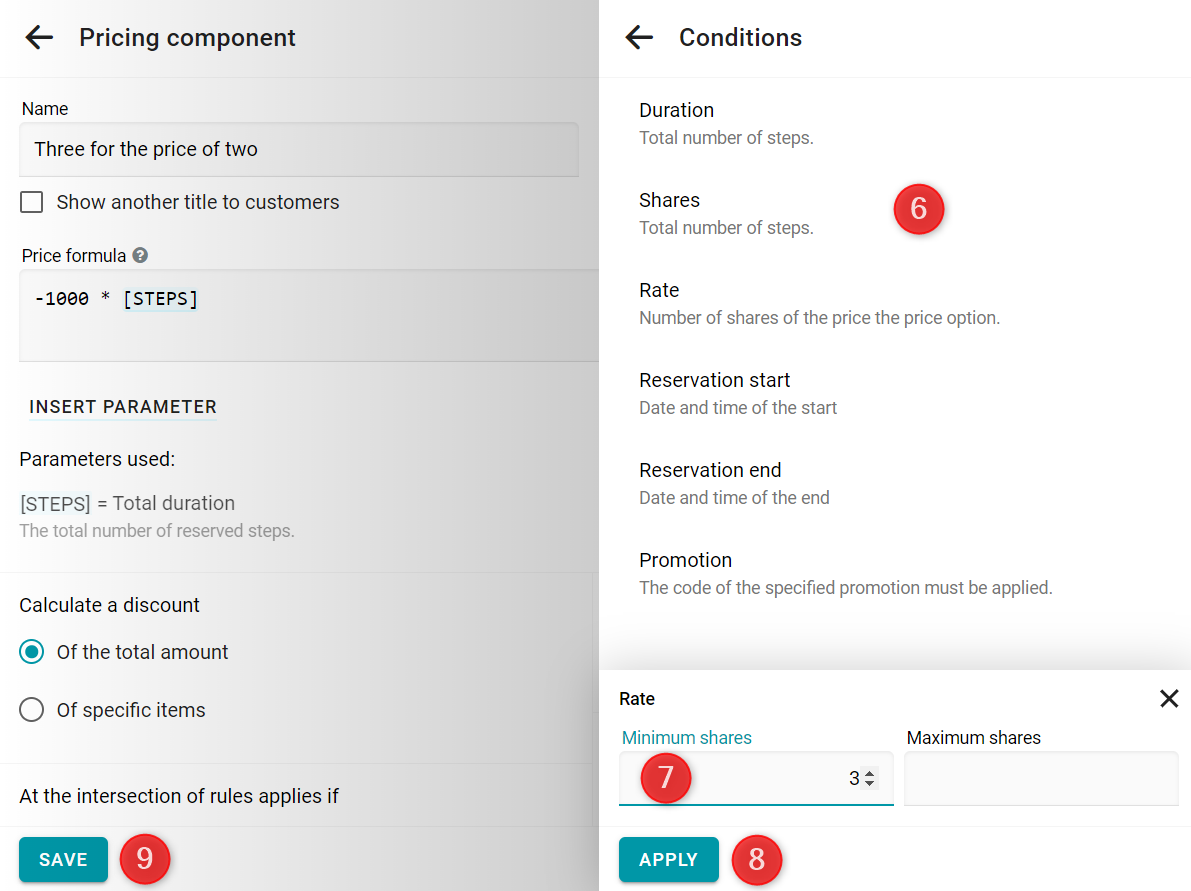The image size is (1191, 891).
Task: Focus the Name text field
Action: [x=299, y=150]
